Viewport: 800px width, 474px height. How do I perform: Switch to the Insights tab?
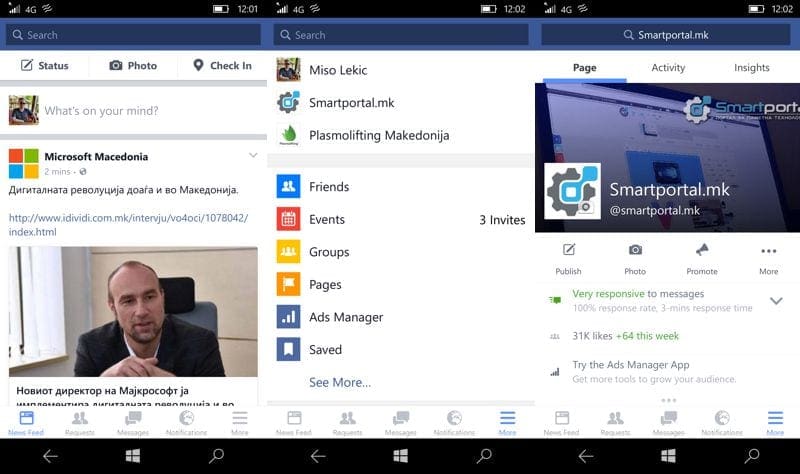point(752,67)
